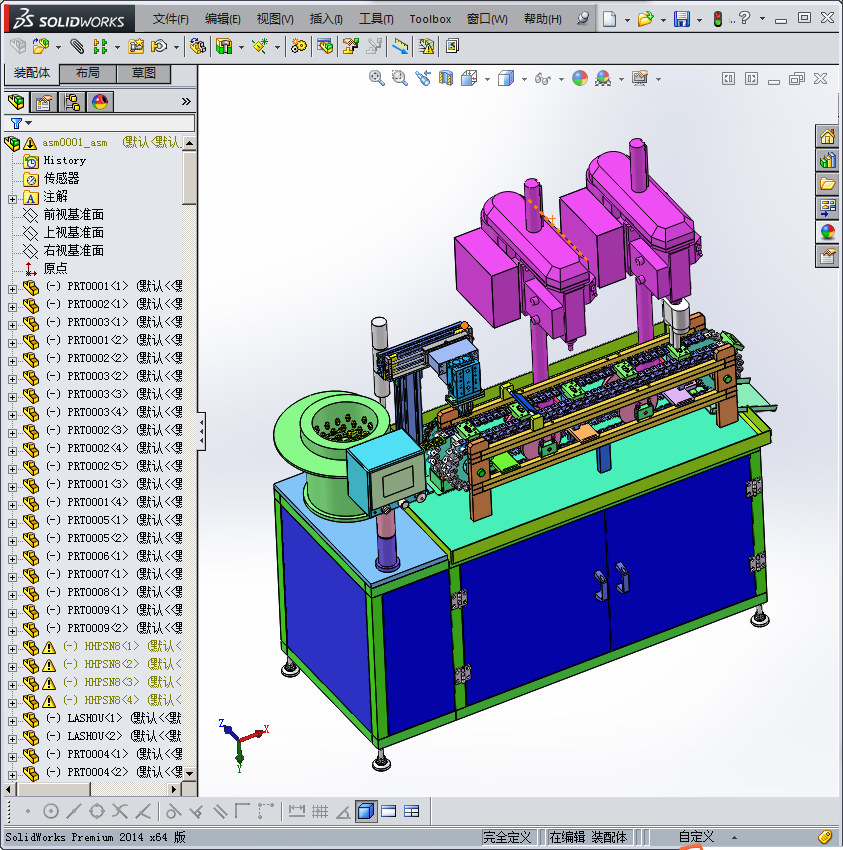Click the Exploded View icon
The height and width of the screenshot is (850, 843).
pos(350,47)
